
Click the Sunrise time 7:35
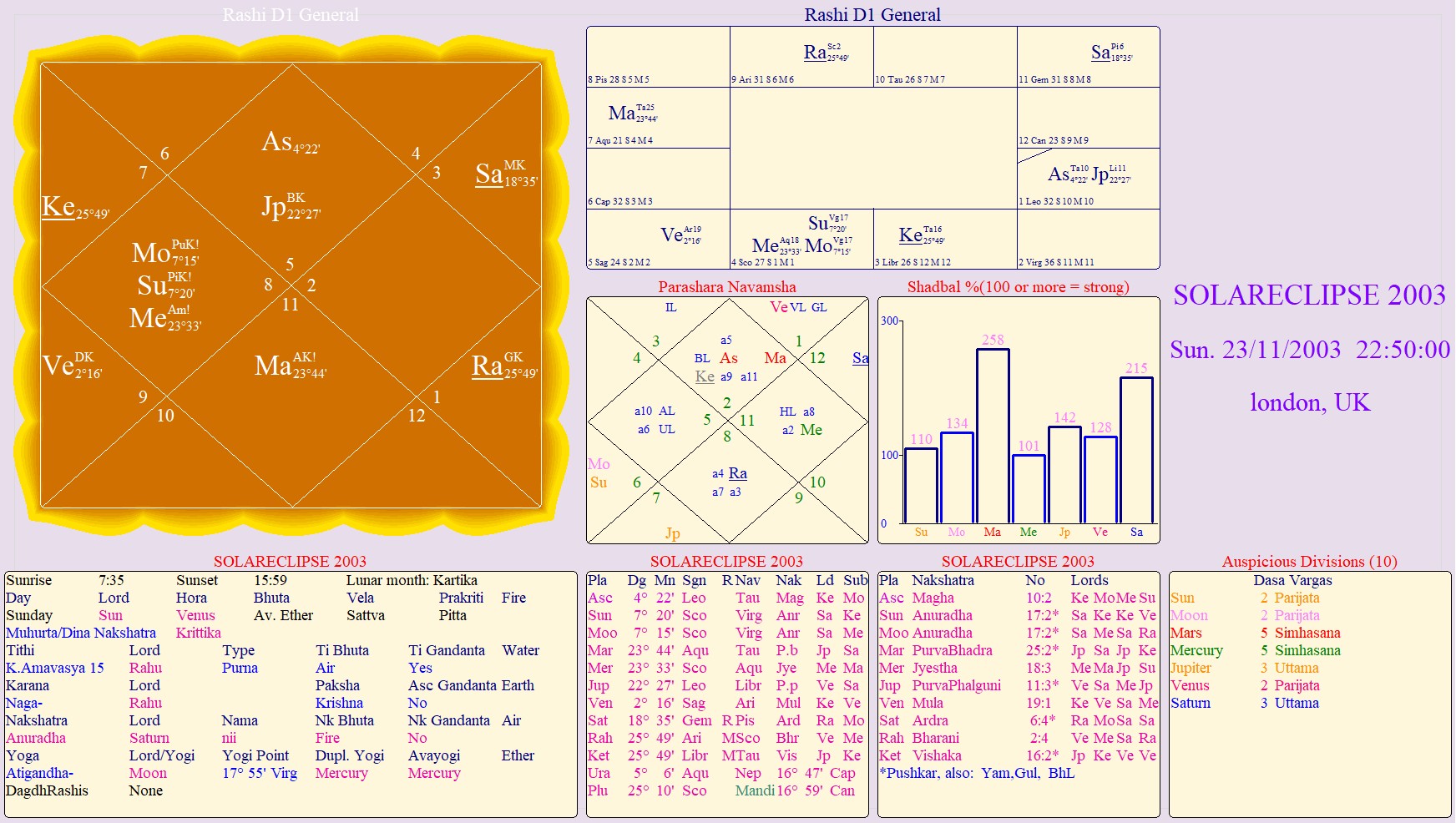(x=111, y=580)
